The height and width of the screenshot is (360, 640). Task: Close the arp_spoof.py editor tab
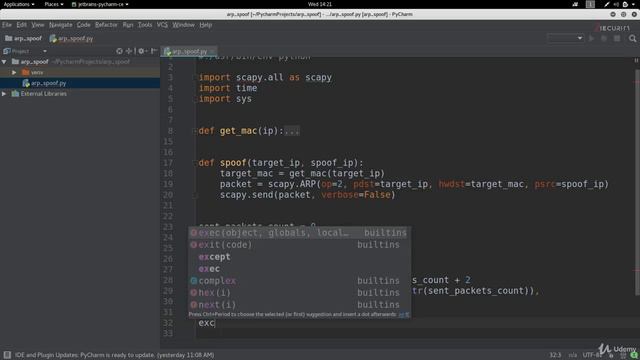(213, 51)
